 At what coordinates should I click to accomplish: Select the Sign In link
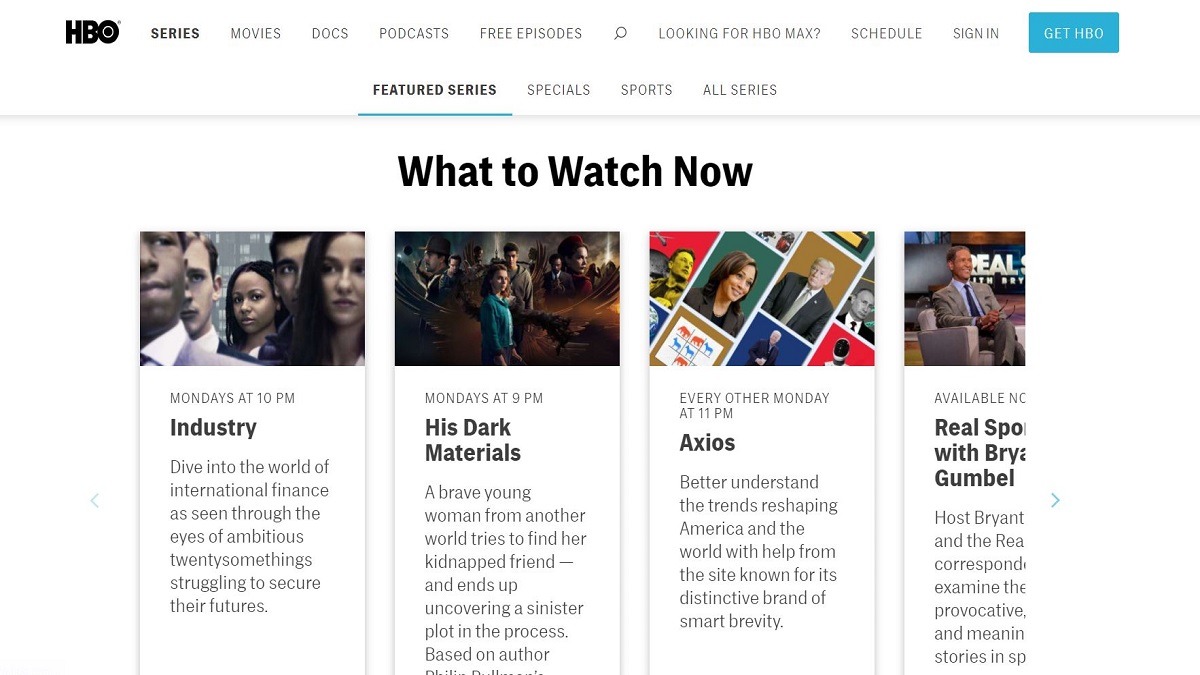[976, 33]
